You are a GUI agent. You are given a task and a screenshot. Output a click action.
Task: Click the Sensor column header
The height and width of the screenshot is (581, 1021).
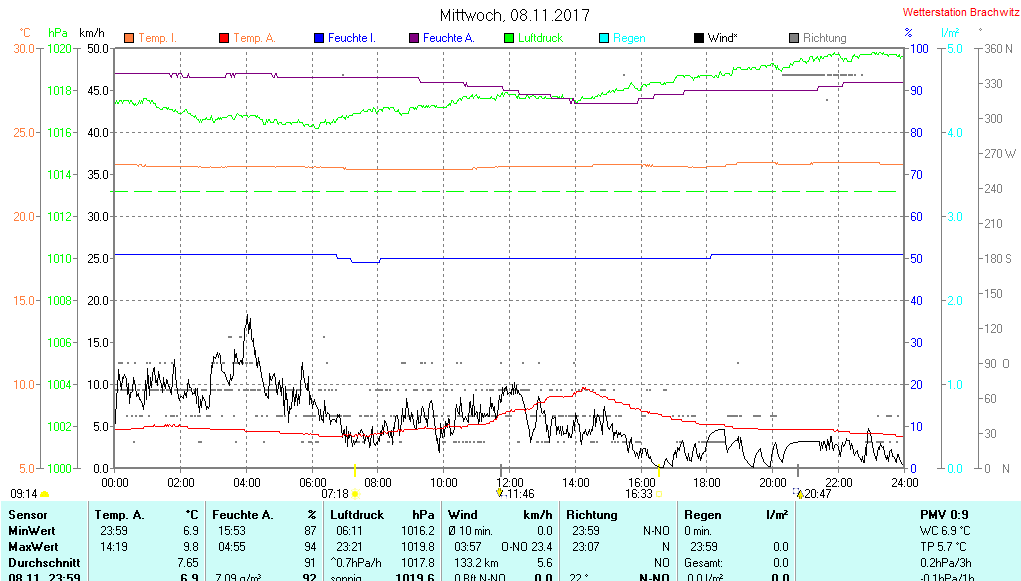(x=27, y=515)
